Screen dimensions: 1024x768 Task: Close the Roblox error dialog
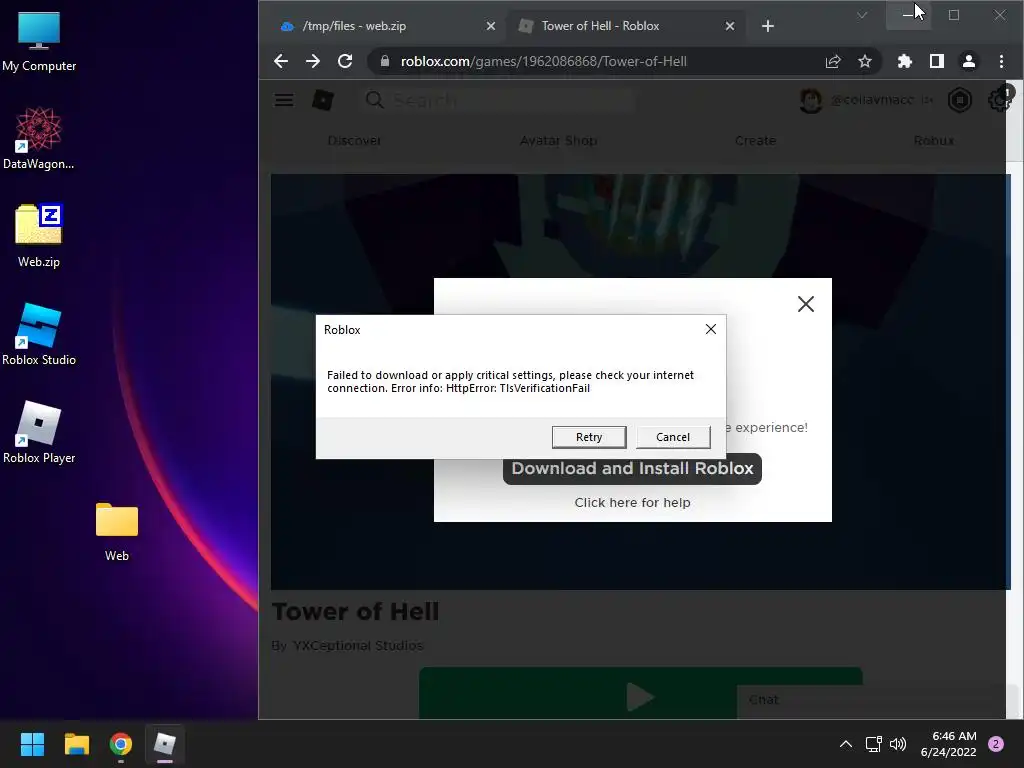tap(711, 329)
